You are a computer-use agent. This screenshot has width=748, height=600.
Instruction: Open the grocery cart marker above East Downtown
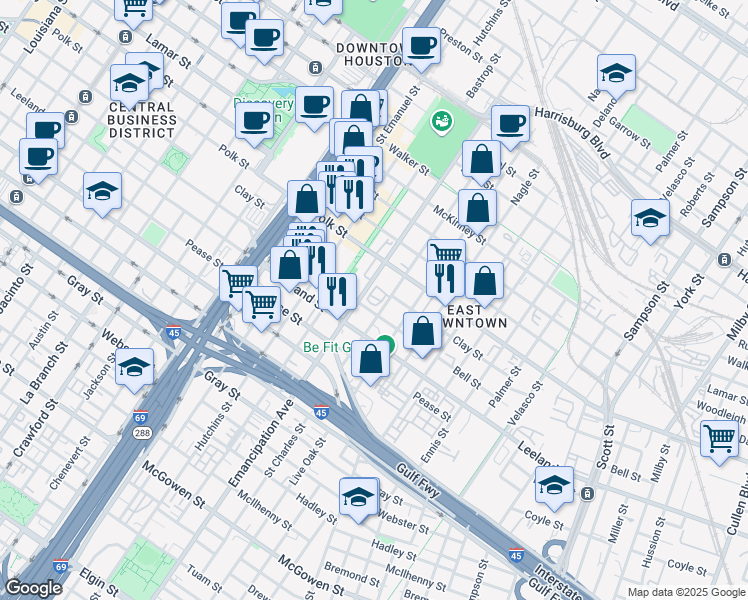(447, 250)
